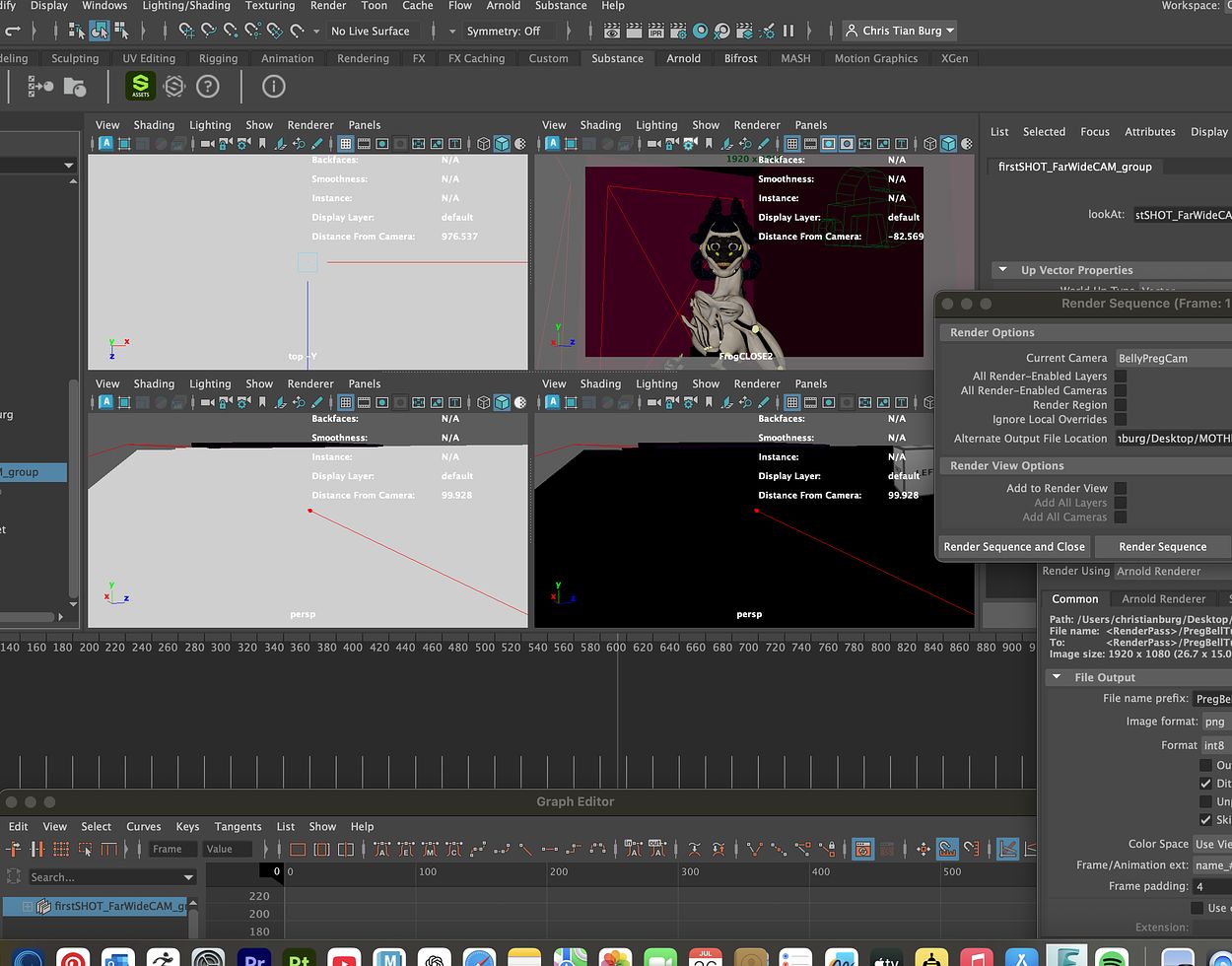Open the Chris Tian Burg account dropdown
The width and height of the screenshot is (1232, 966).
coord(901,32)
